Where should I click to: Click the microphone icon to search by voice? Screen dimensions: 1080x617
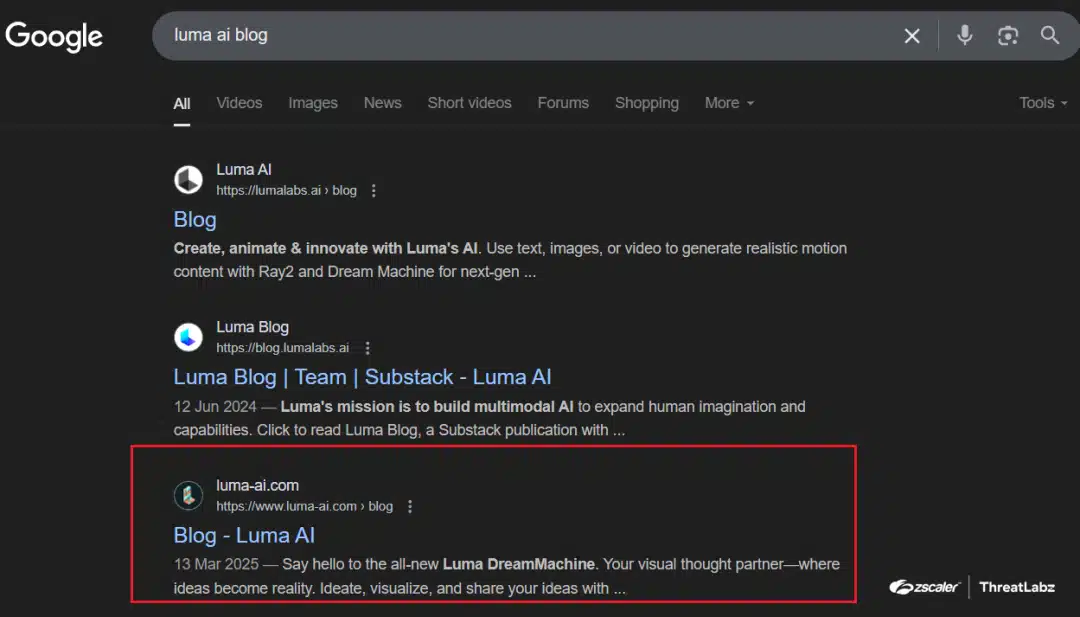click(x=963, y=35)
